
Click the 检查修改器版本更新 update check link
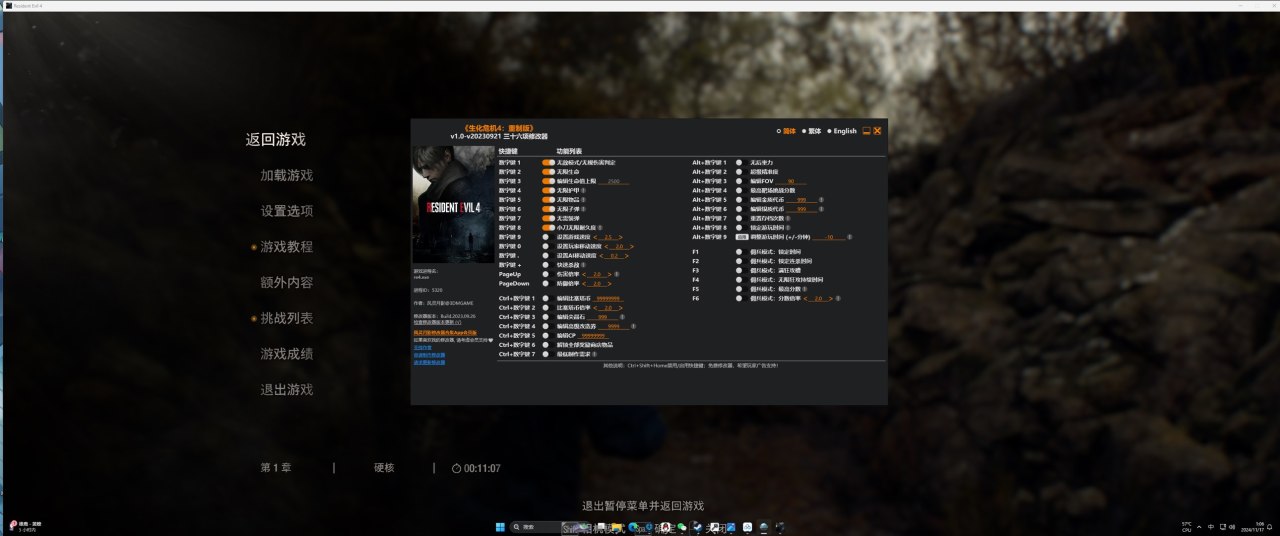coord(437,322)
